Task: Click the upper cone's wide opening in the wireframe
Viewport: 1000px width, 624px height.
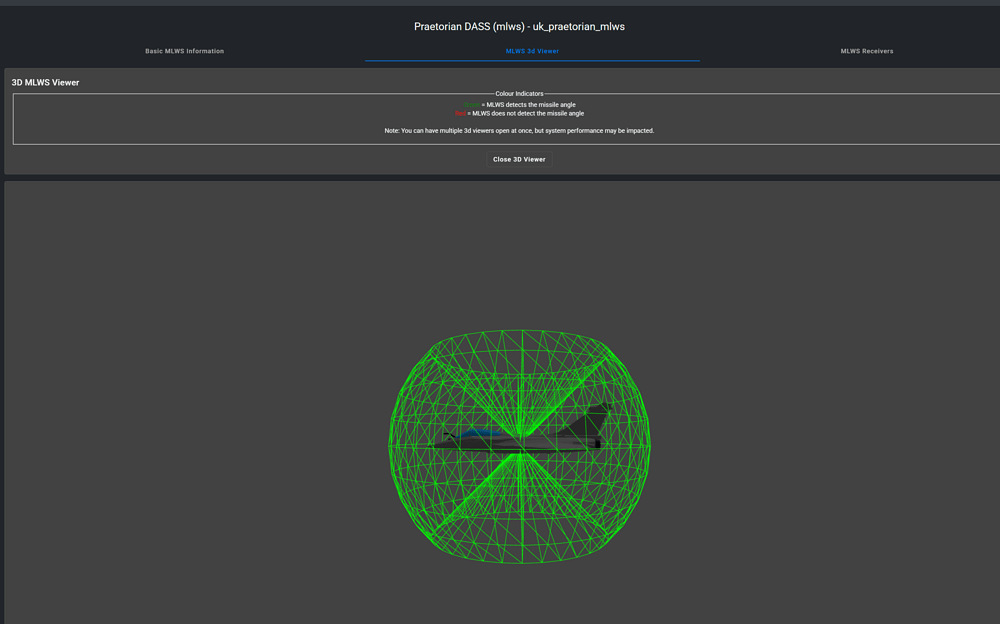Action: tap(520, 354)
